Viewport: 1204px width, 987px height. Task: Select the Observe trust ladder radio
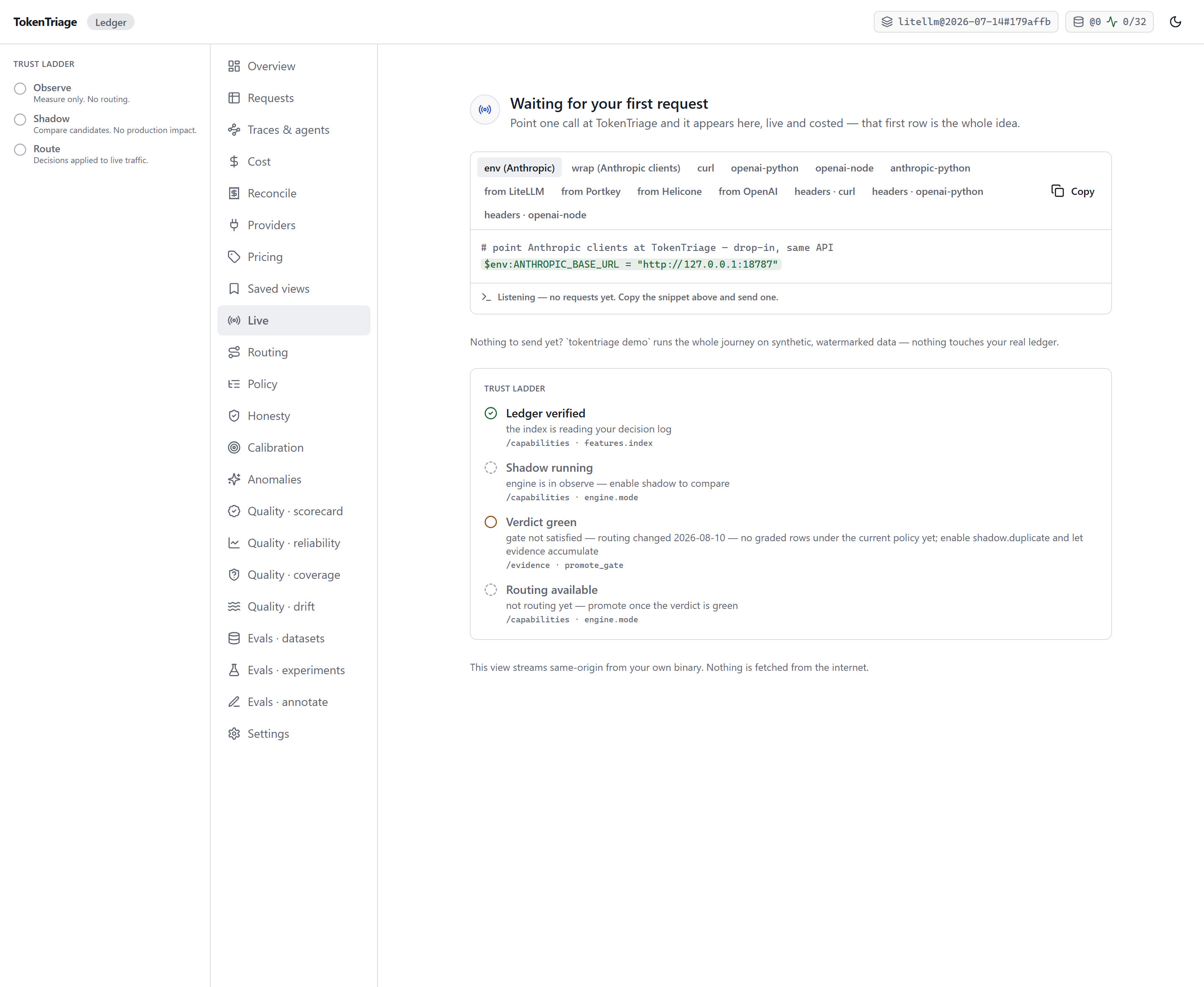coord(20,88)
